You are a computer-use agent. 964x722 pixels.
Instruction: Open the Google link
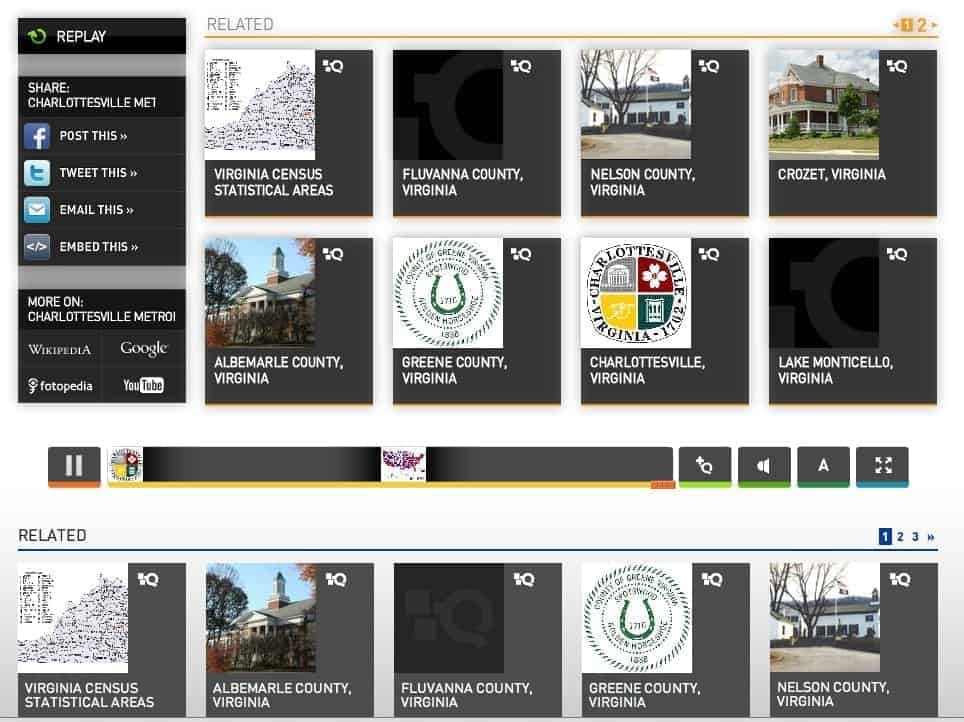coord(143,349)
